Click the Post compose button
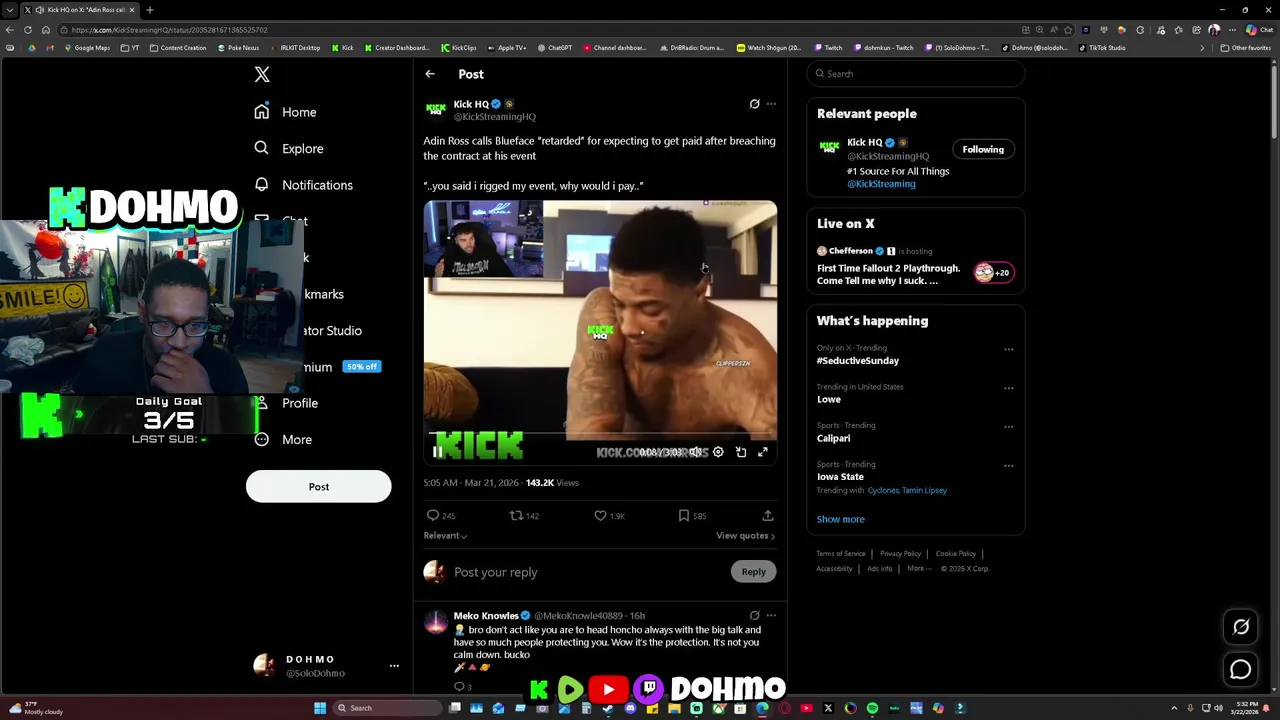 (318, 487)
